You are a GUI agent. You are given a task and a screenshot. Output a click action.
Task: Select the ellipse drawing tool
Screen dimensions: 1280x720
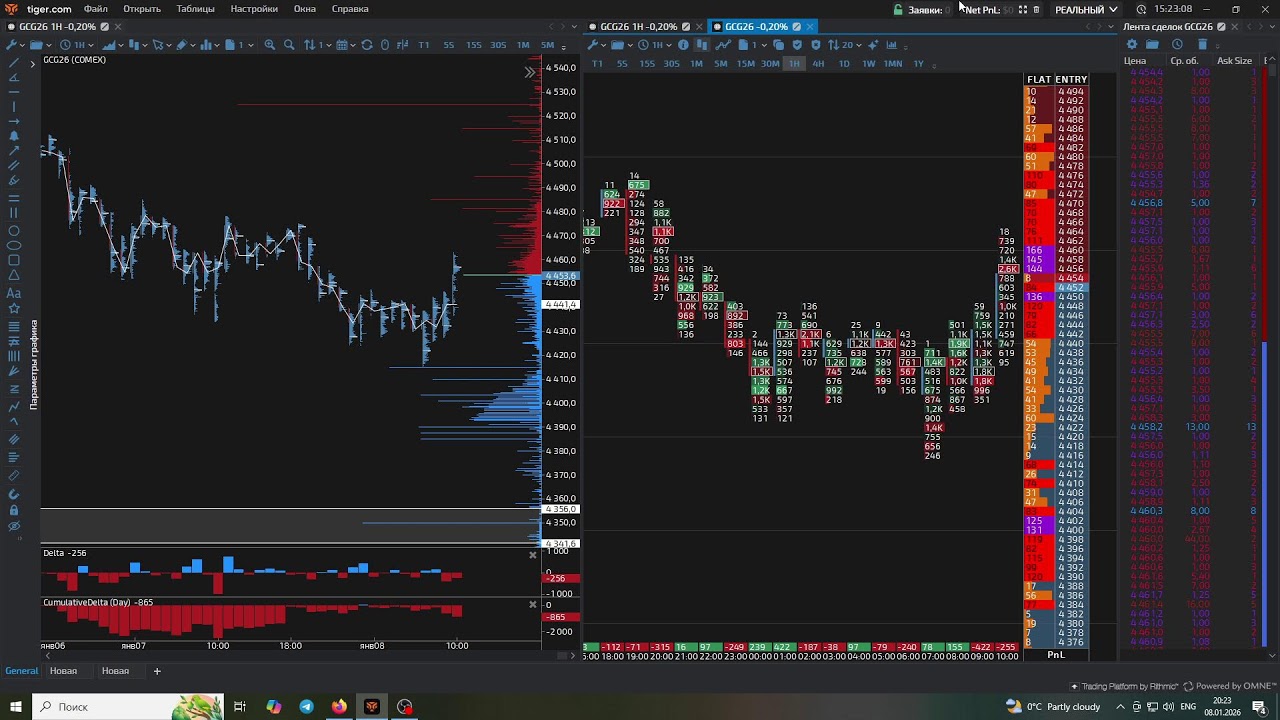[14, 245]
